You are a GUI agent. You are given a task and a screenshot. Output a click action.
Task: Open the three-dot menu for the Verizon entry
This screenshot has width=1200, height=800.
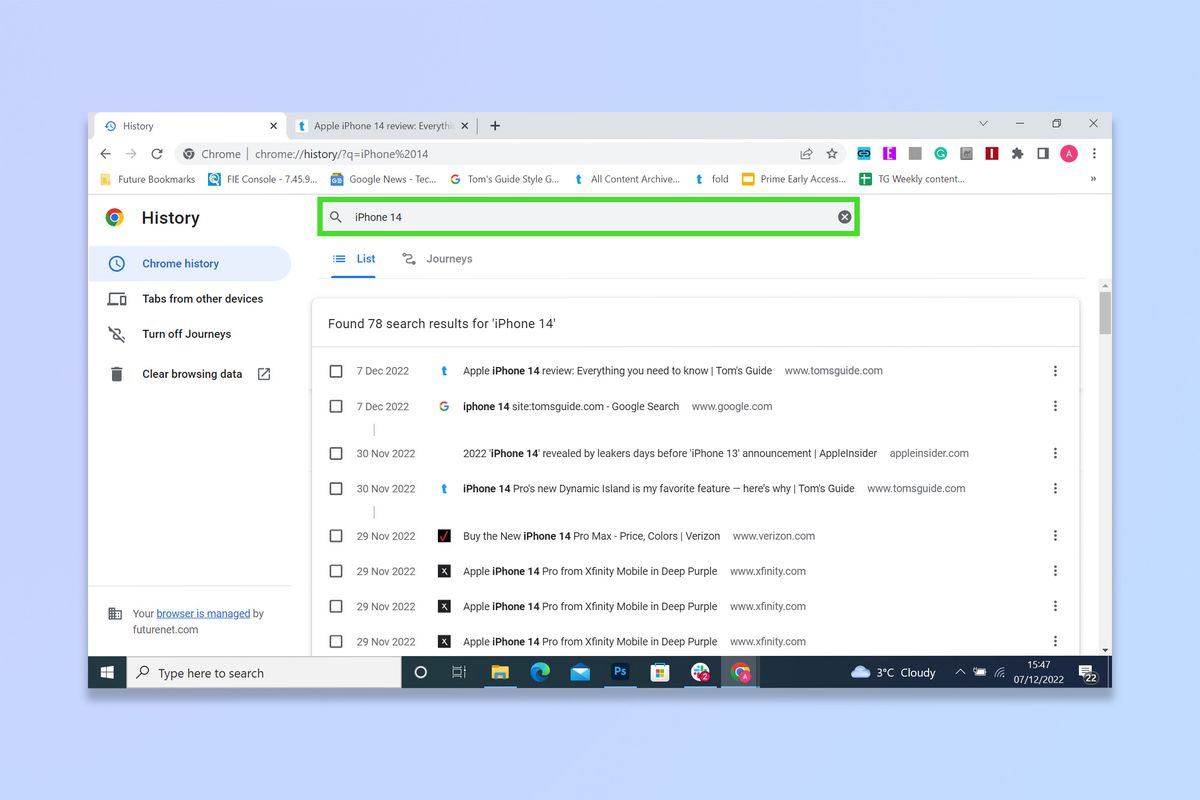coord(1055,535)
